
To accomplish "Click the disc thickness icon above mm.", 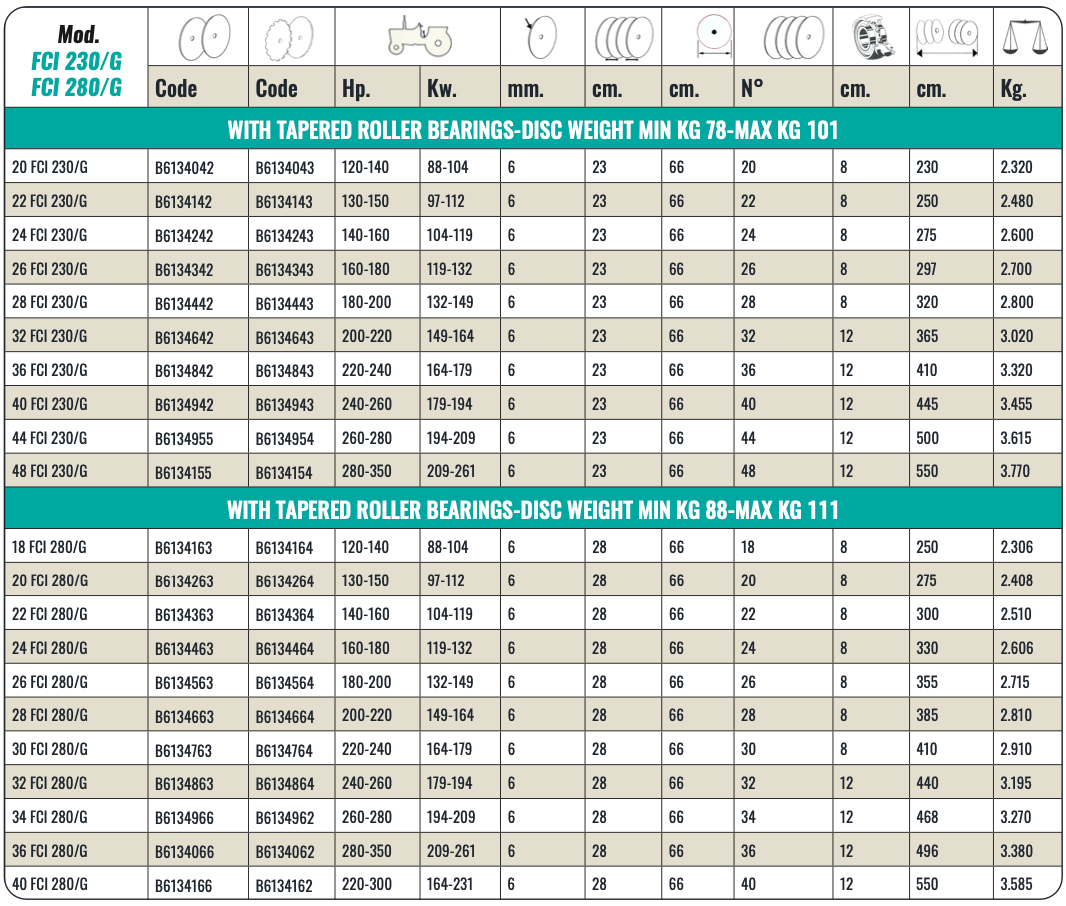I will click(539, 39).
